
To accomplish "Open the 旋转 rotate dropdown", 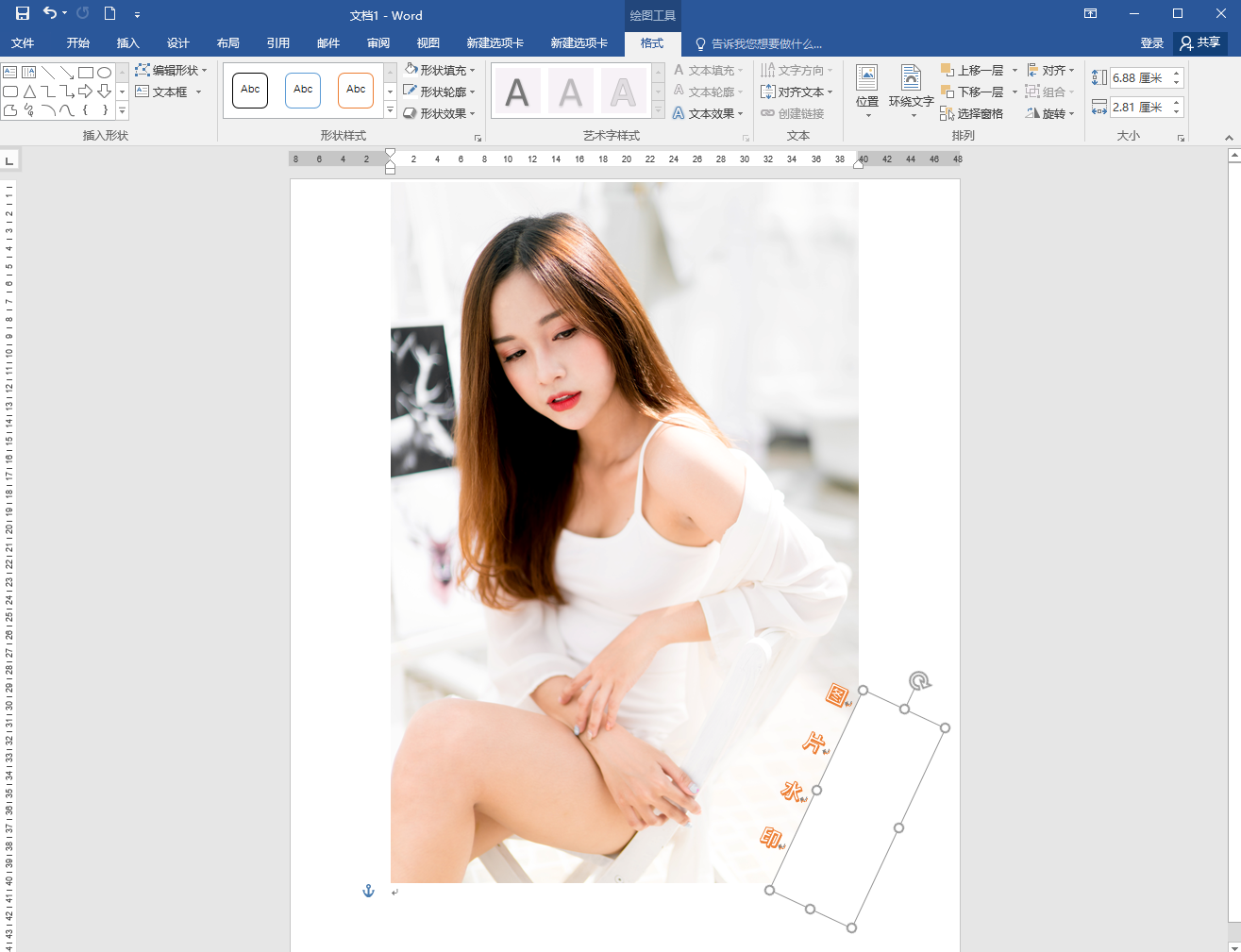I will tap(1050, 114).
